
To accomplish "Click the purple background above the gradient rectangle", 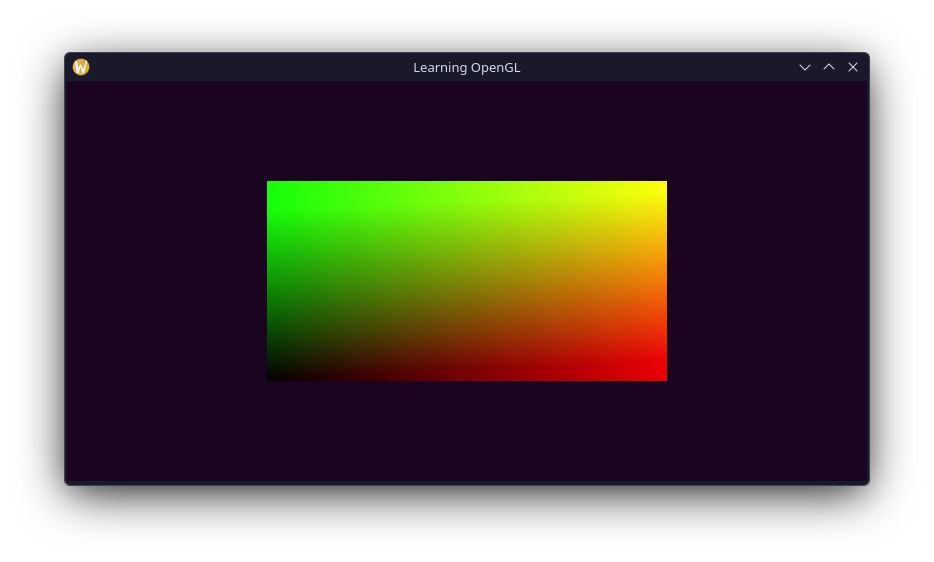I will point(467,130).
